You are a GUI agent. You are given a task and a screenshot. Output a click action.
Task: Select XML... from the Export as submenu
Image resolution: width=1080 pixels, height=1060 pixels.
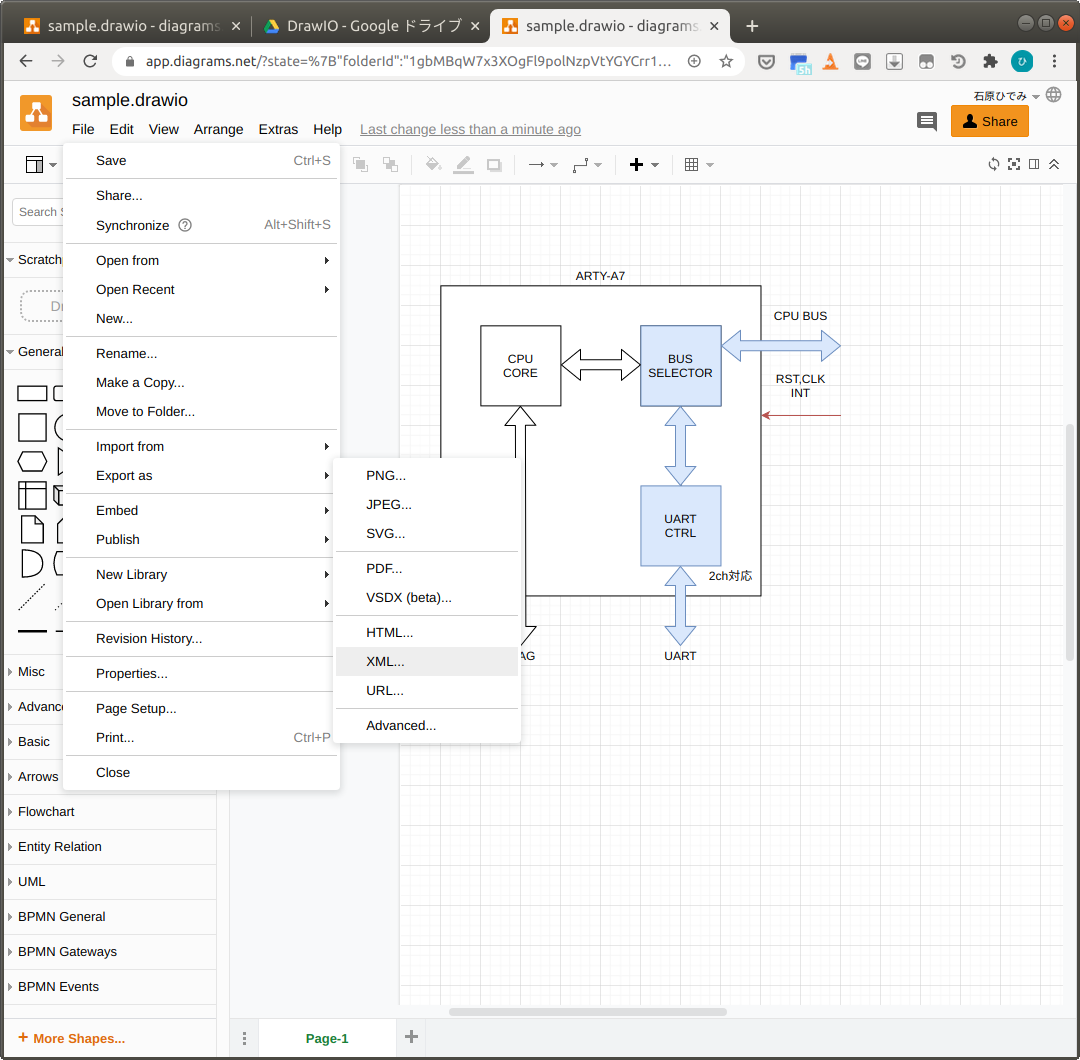click(385, 662)
